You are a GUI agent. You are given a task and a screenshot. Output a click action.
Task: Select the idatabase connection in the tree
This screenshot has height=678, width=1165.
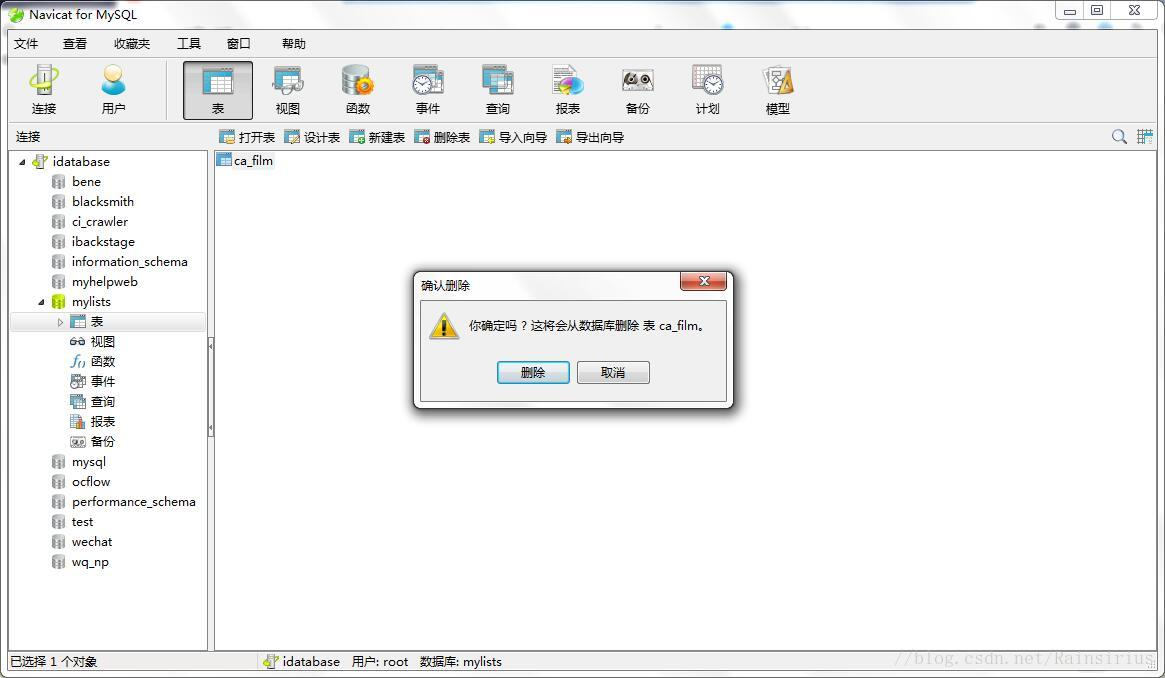(81, 161)
